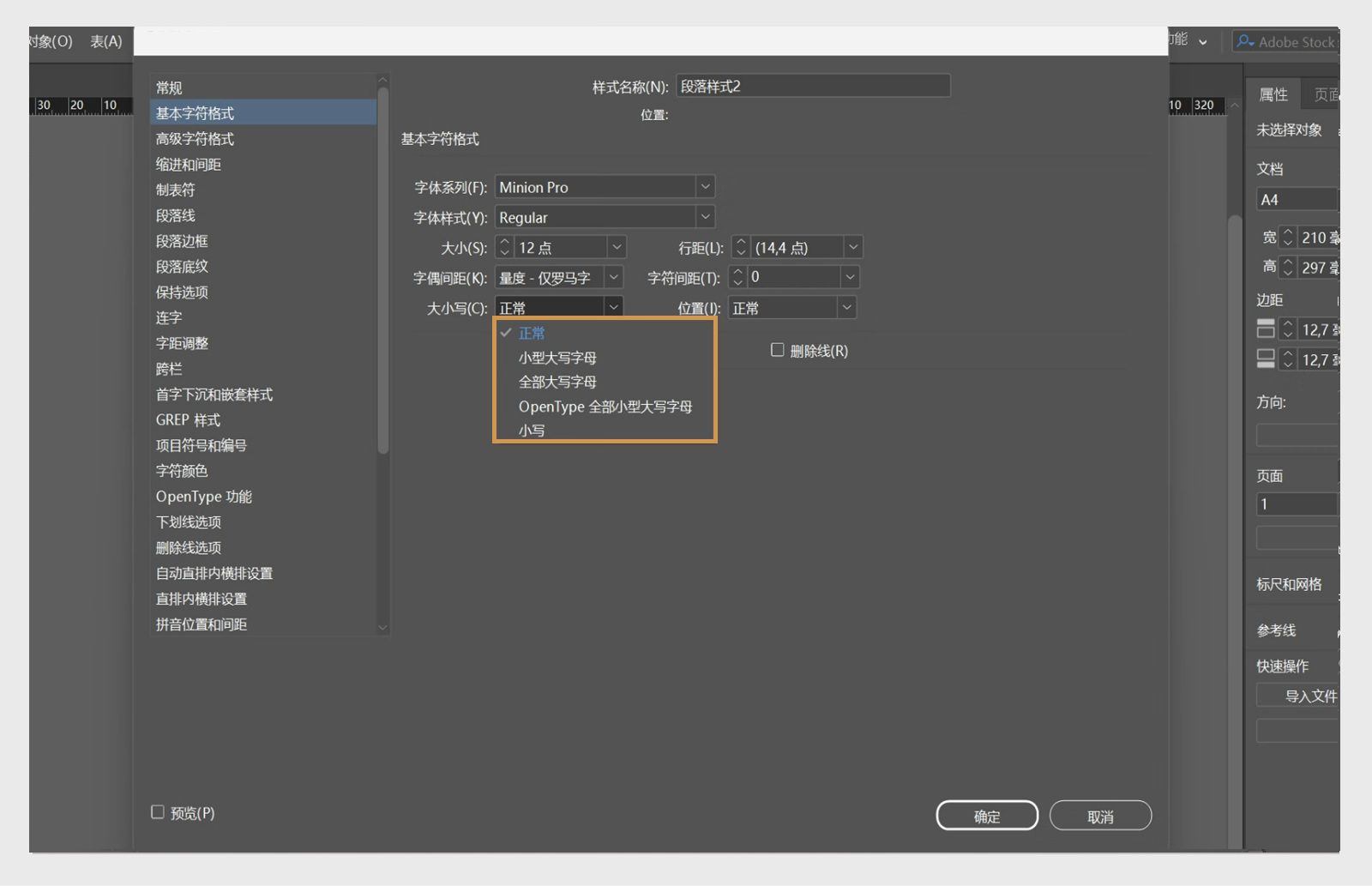Click the bottom margin icon in Properties panel
Screen dimensions: 1372x886
tap(1266, 359)
